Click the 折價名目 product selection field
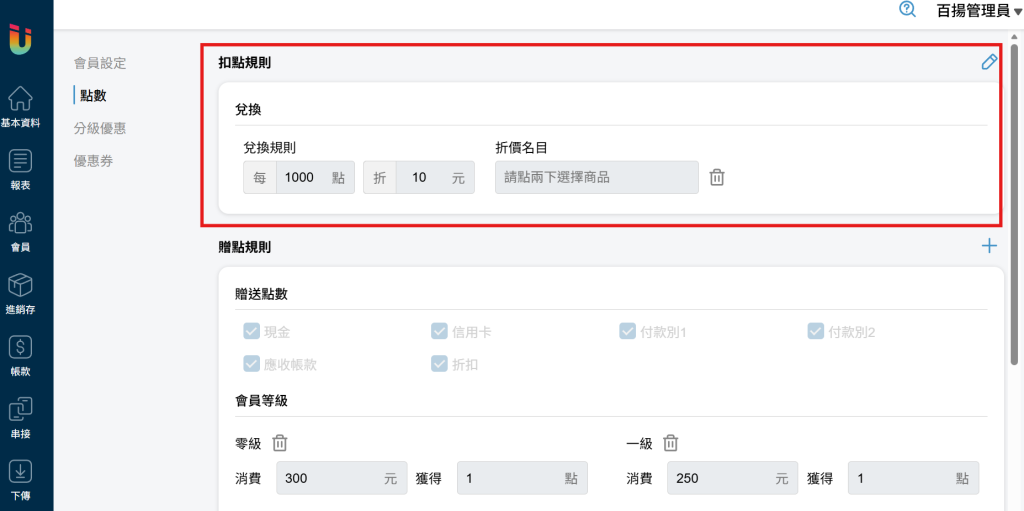This screenshot has height=511, width=1024. pyautogui.click(x=597, y=177)
